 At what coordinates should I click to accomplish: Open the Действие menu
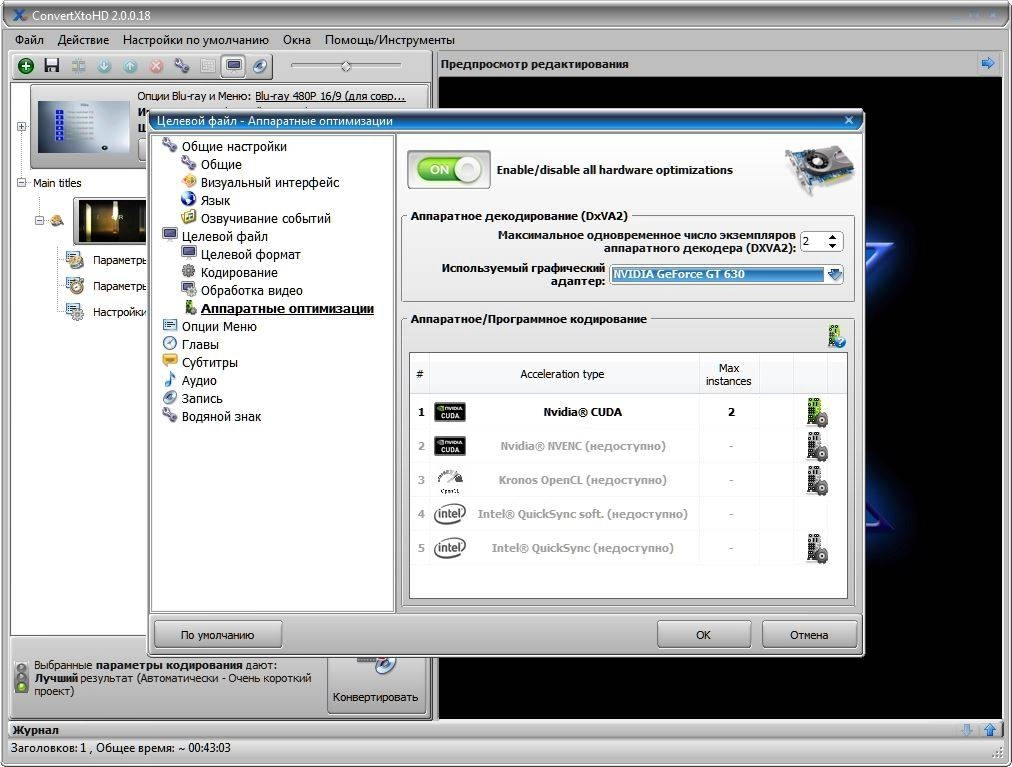[83, 40]
